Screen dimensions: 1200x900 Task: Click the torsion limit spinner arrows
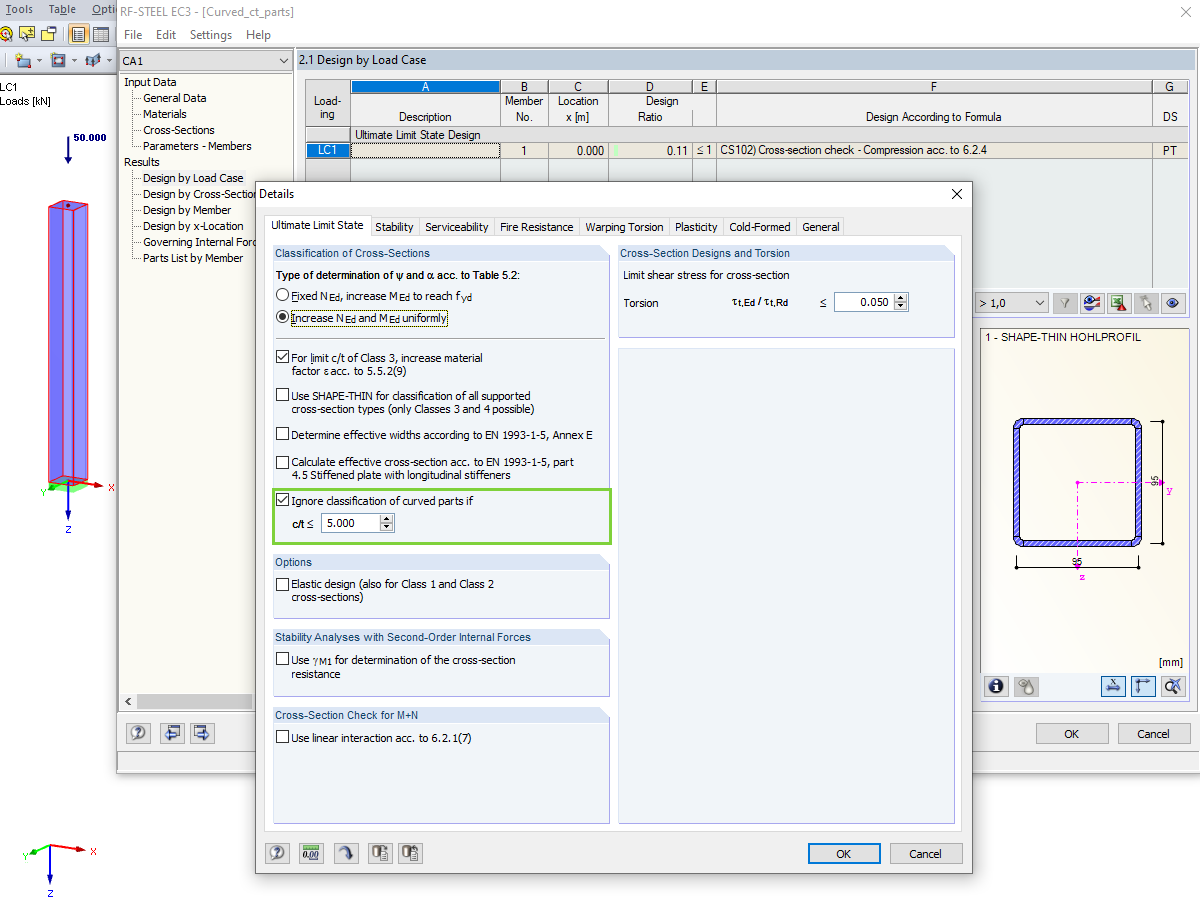click(x=901, y=302)
